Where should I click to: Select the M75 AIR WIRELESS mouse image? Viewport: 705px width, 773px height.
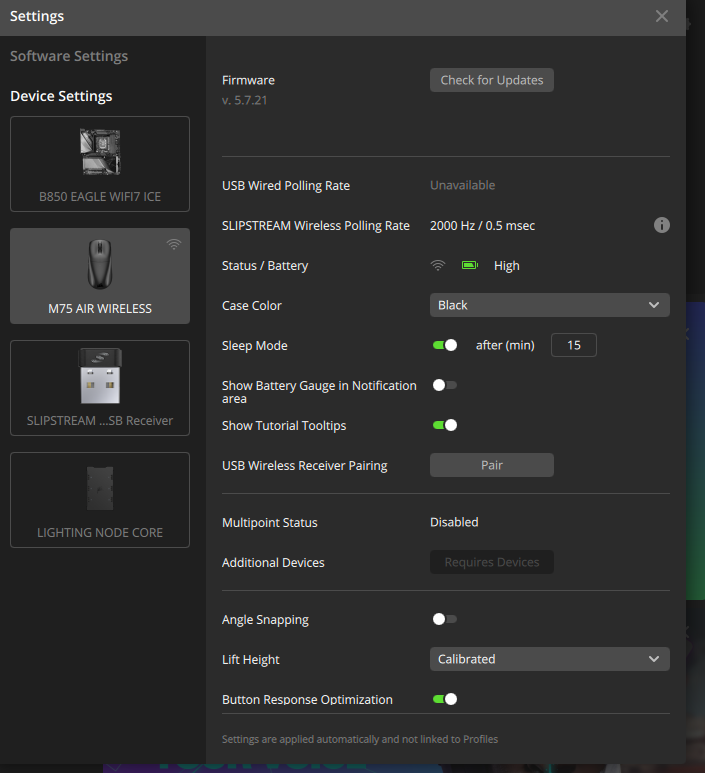pyautogui.click(x=100, y=264)
